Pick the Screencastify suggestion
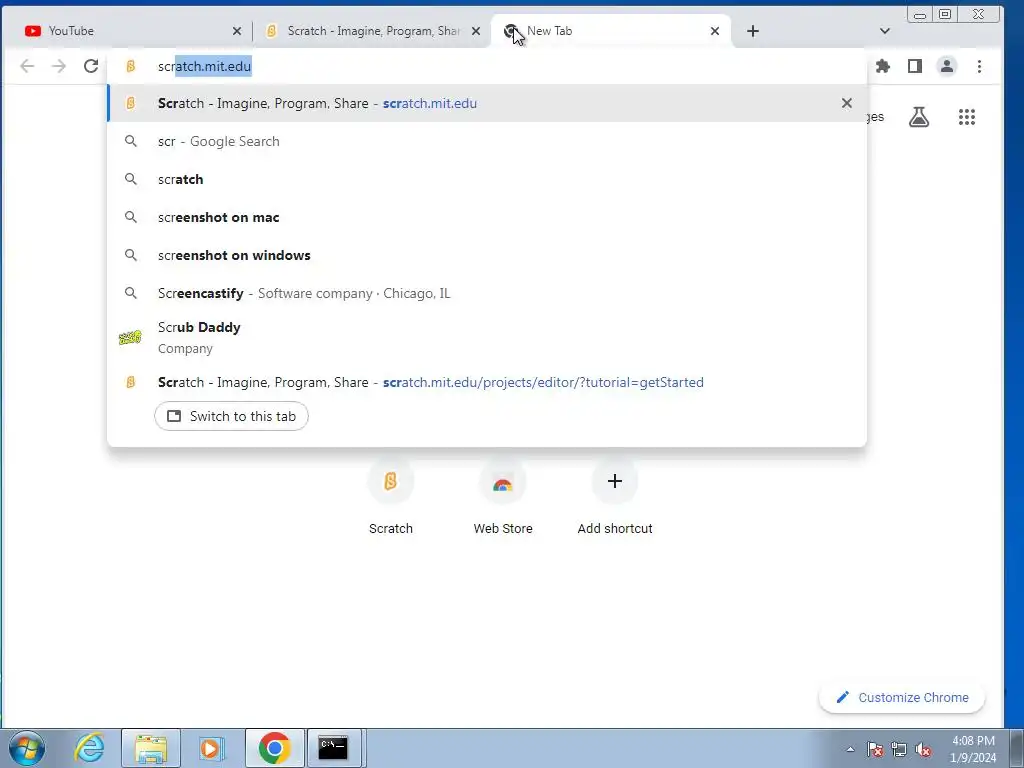Image resolution: width=1024 pixels, height=768 pixels. [487, 293]
